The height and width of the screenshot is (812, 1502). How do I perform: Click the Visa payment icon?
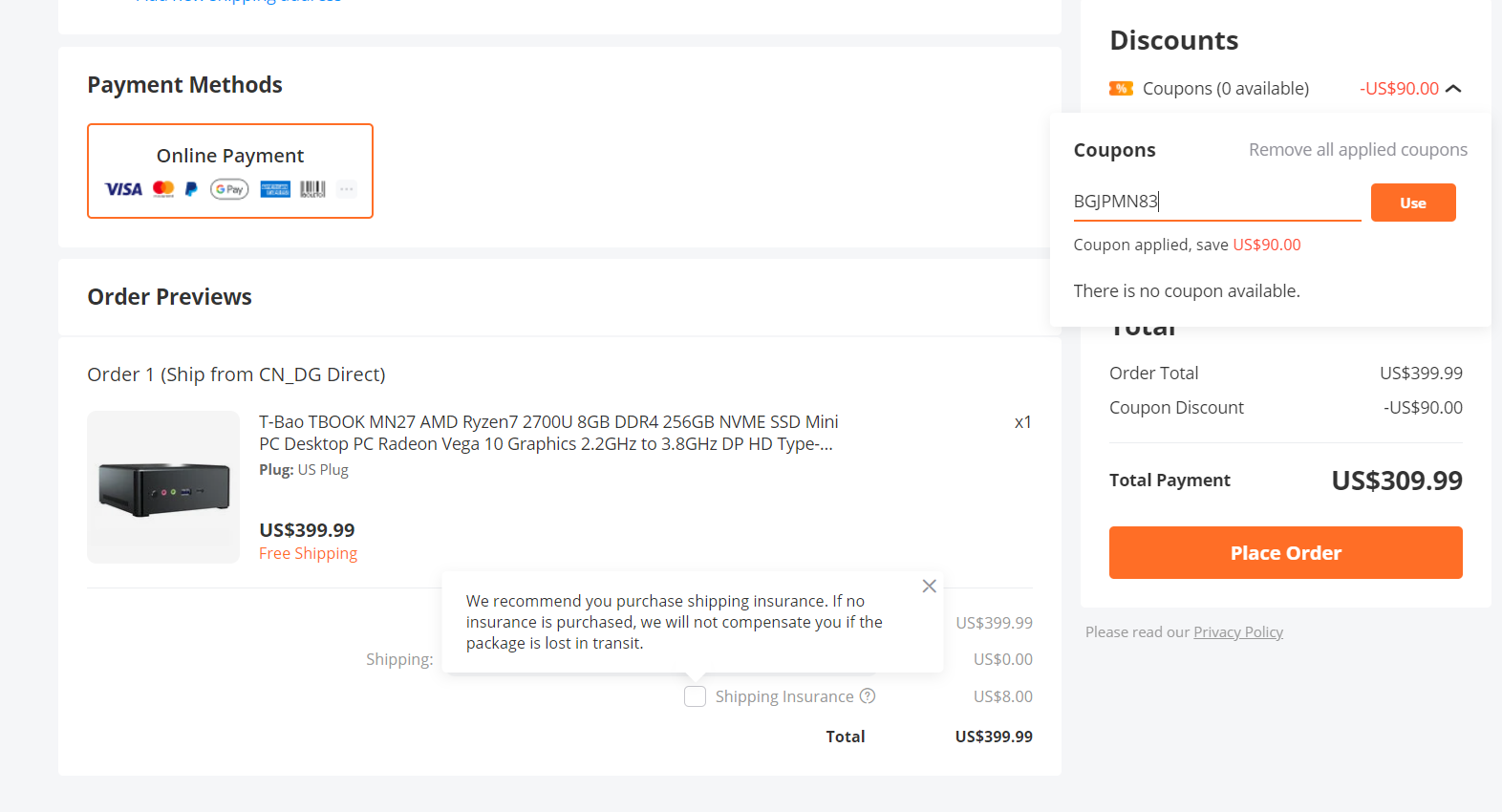[123, 189]
